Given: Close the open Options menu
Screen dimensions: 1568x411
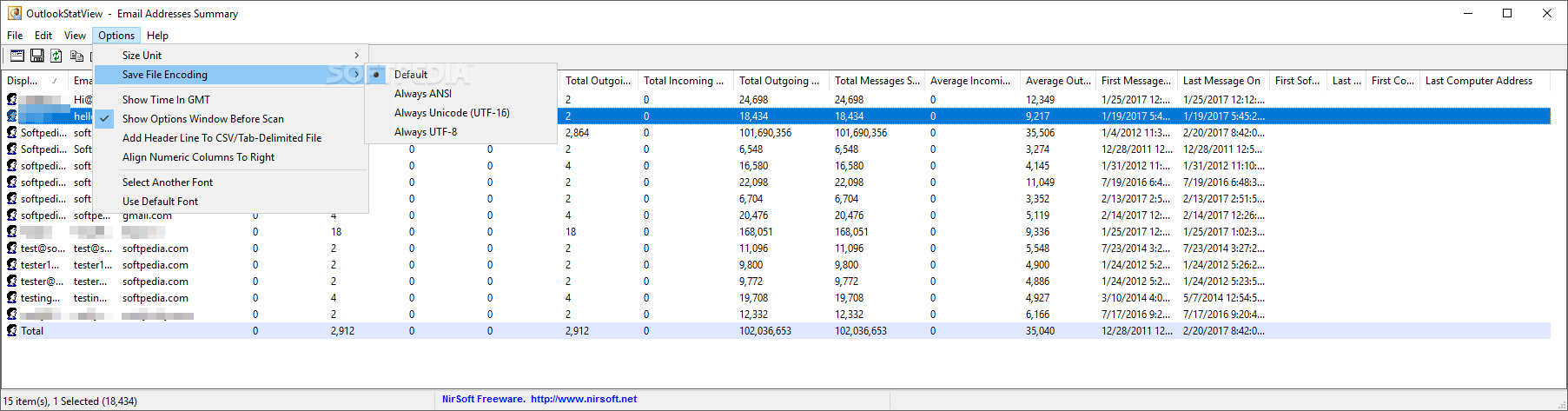Looking at the screenshot, I should click(x=116, y=36).
